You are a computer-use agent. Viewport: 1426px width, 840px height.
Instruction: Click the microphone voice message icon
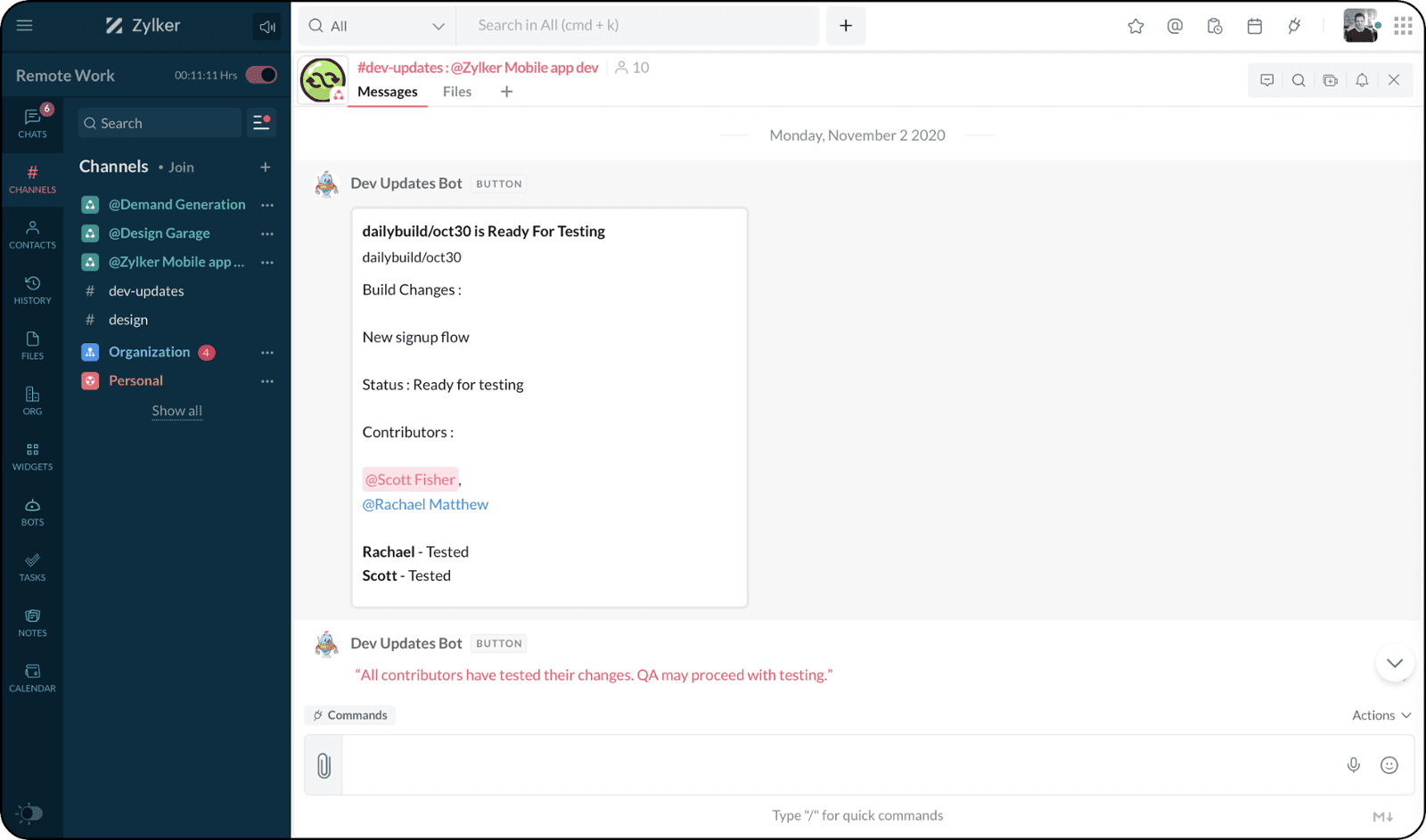[x=1353, y=765]
